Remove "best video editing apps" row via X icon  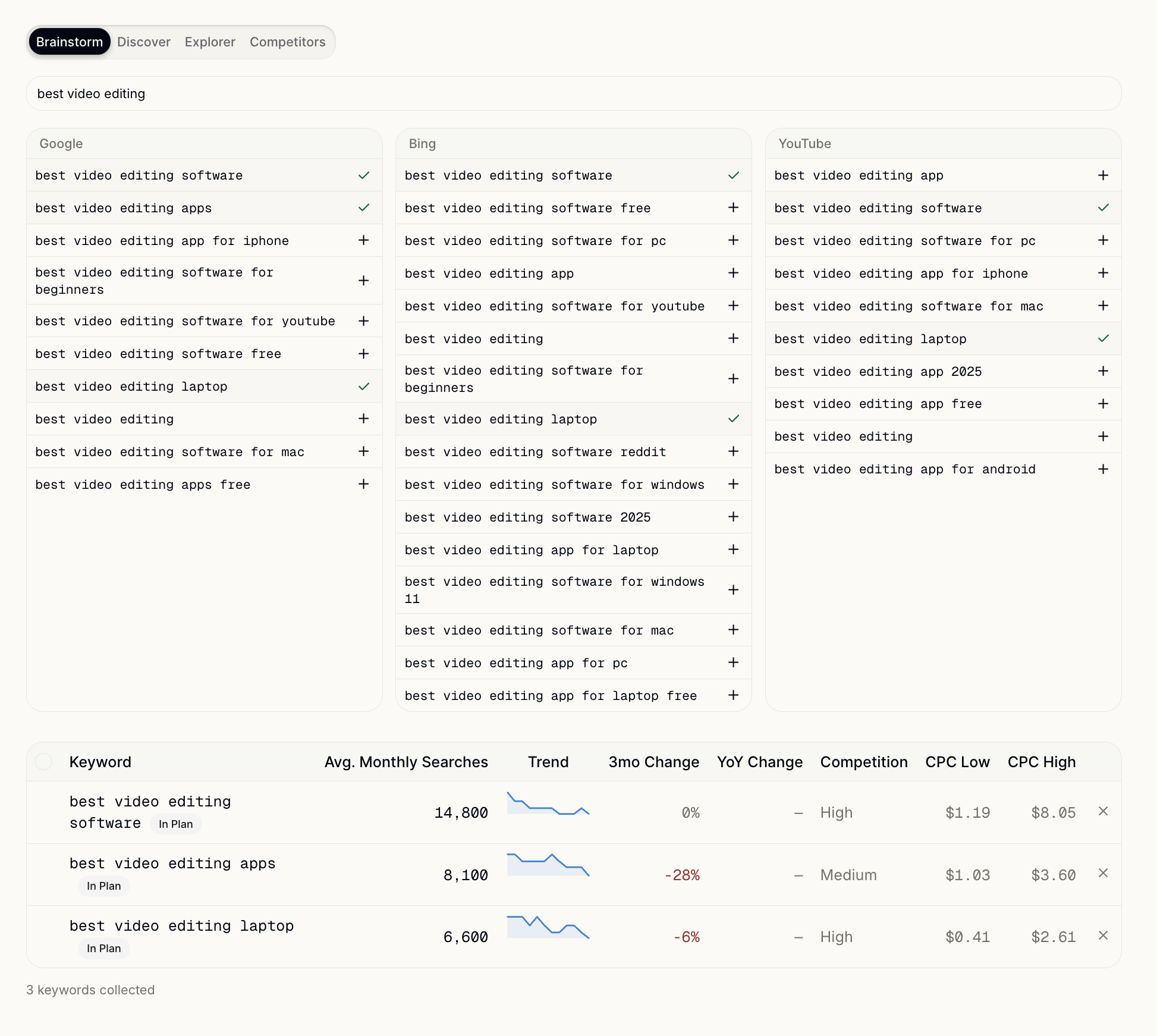[x=1103, y=873]
